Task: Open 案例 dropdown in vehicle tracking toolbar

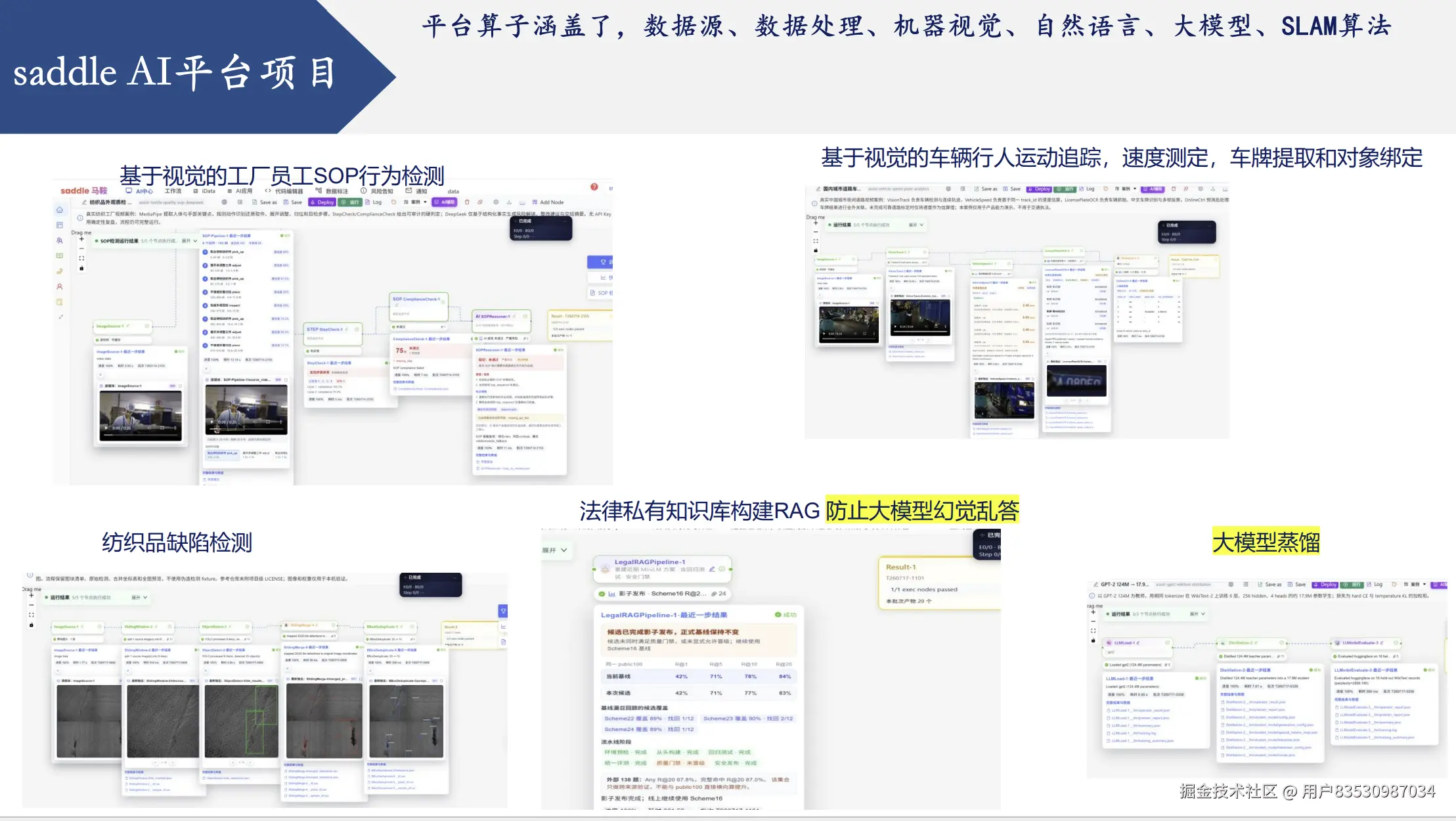Action: pyautogui.click(x=1126, y=189)
